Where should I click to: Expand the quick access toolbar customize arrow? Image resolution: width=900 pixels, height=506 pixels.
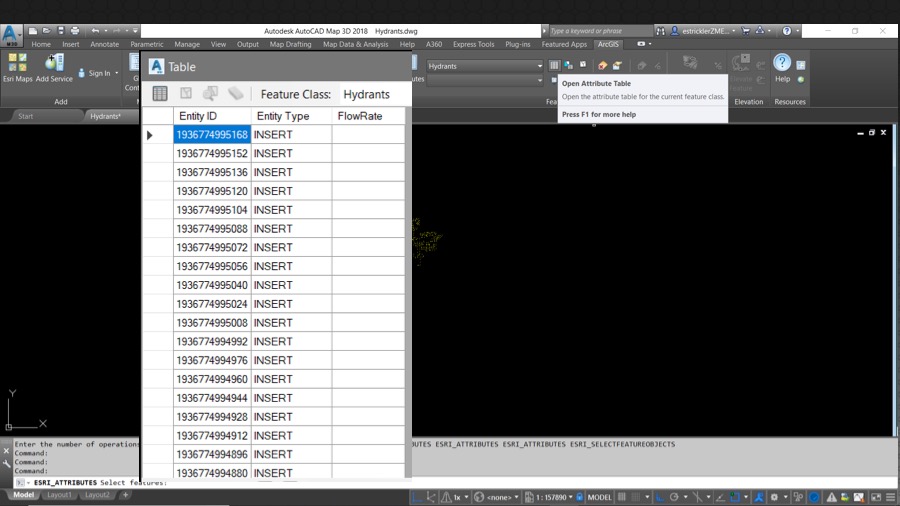135,31
